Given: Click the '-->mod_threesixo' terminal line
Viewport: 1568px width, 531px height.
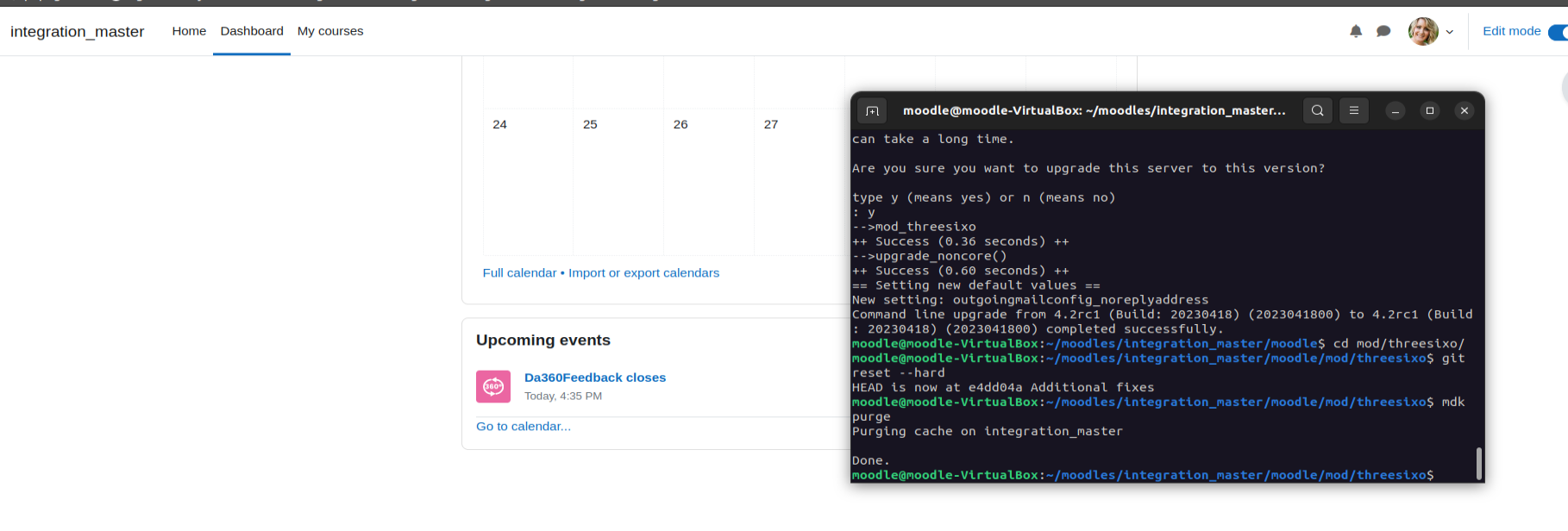Looking at the screenshot, I should click(x=914, y=227).
